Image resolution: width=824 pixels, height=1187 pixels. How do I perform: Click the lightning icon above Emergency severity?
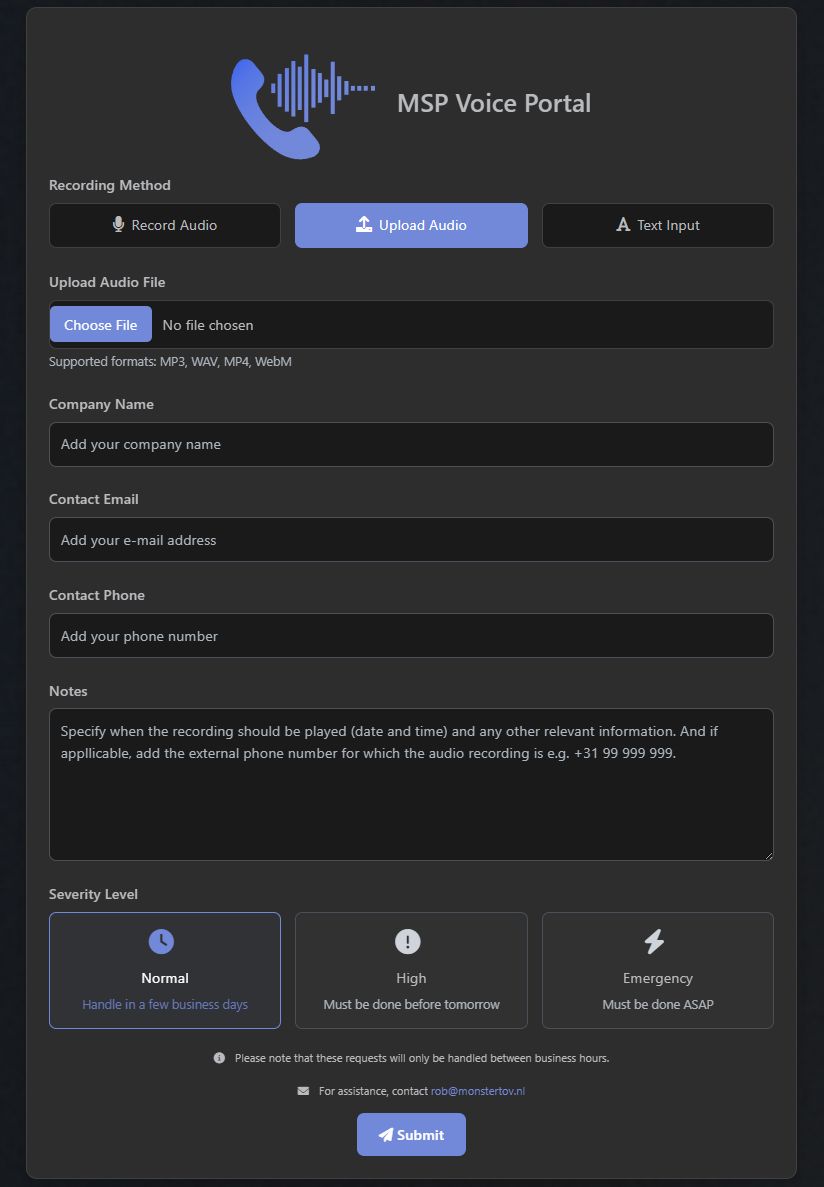point(657,940)
